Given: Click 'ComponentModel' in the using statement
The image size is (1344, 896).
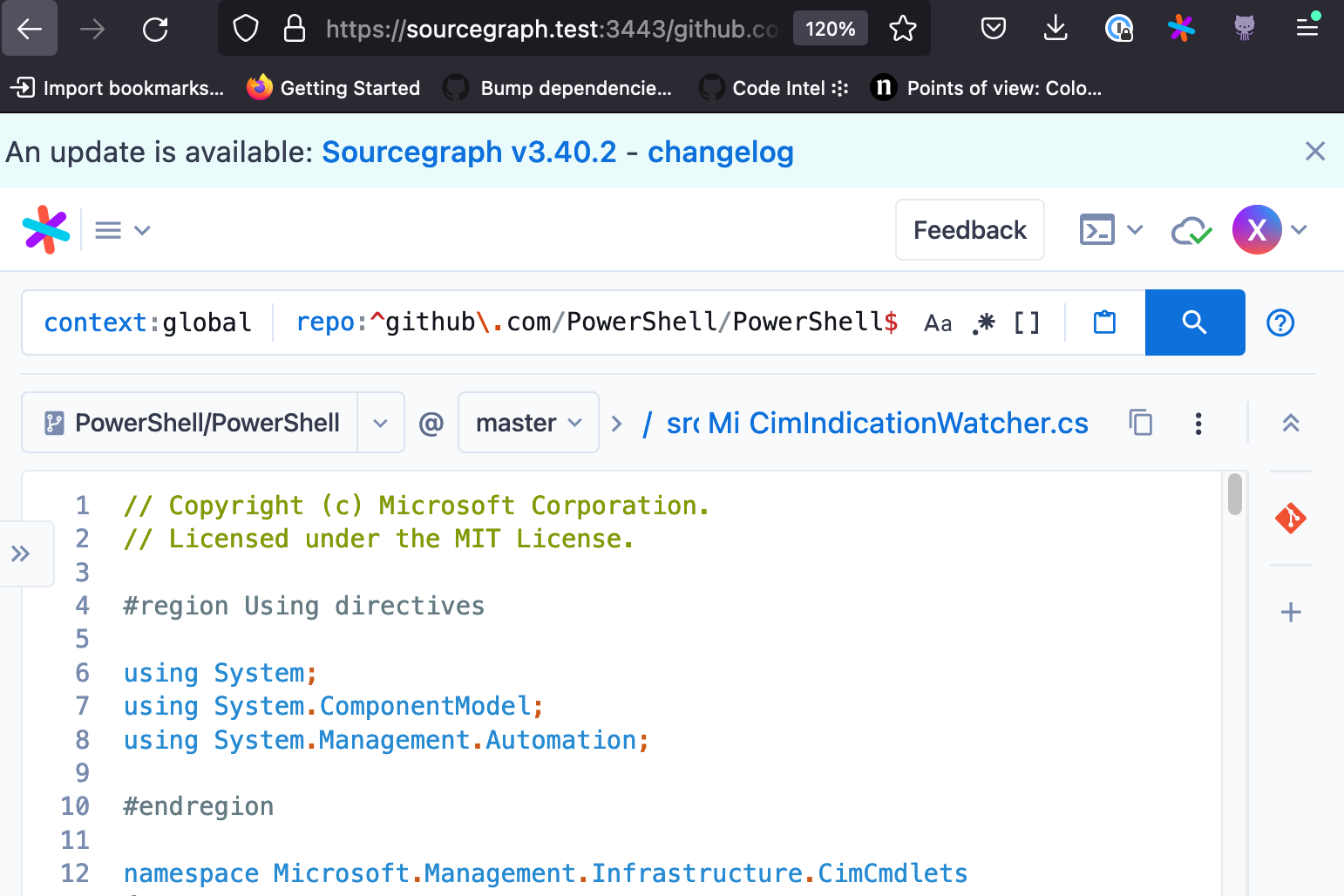Looking at the screenshot, I should coord(425,706).
